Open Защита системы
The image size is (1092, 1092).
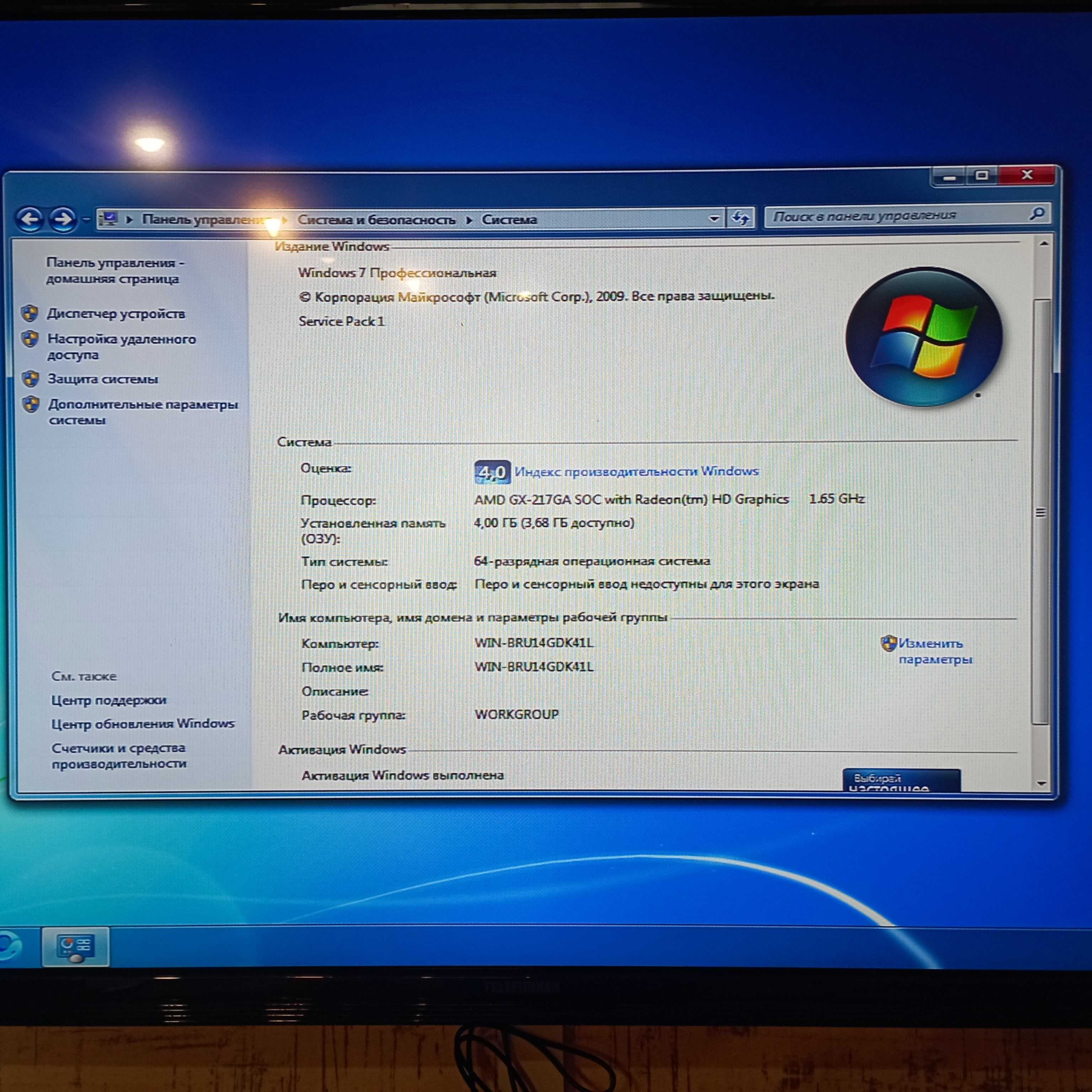pyautogui.click(x=103, y=379)
